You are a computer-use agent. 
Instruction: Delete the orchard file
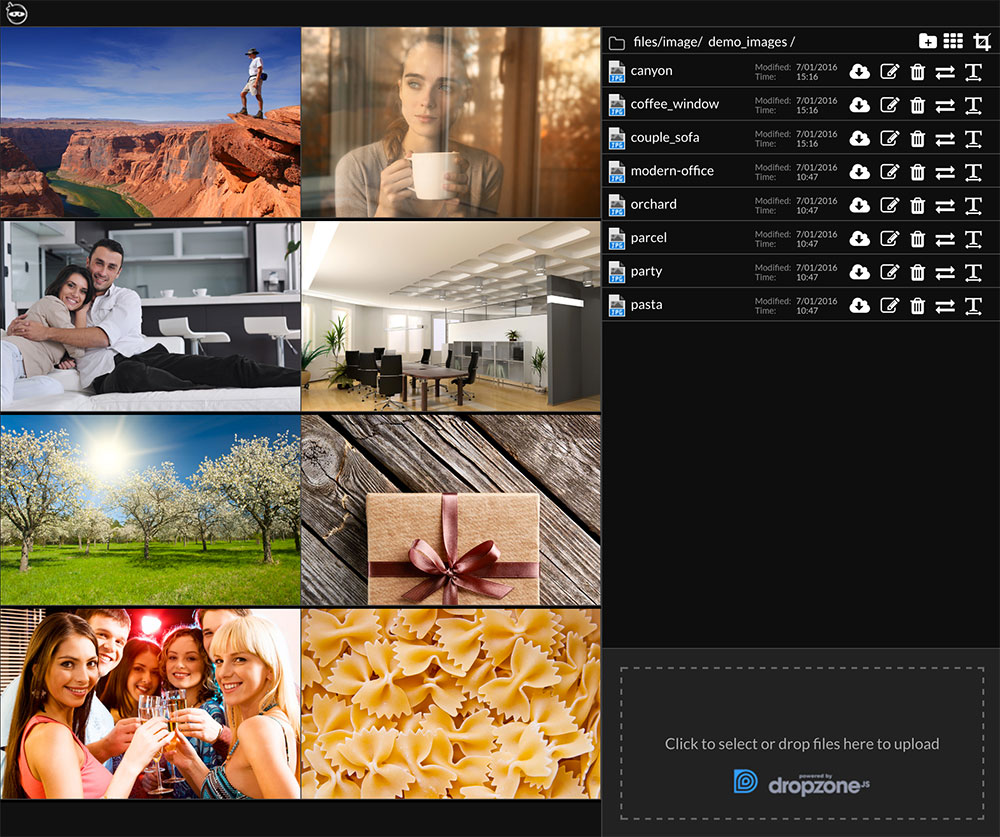917,205
